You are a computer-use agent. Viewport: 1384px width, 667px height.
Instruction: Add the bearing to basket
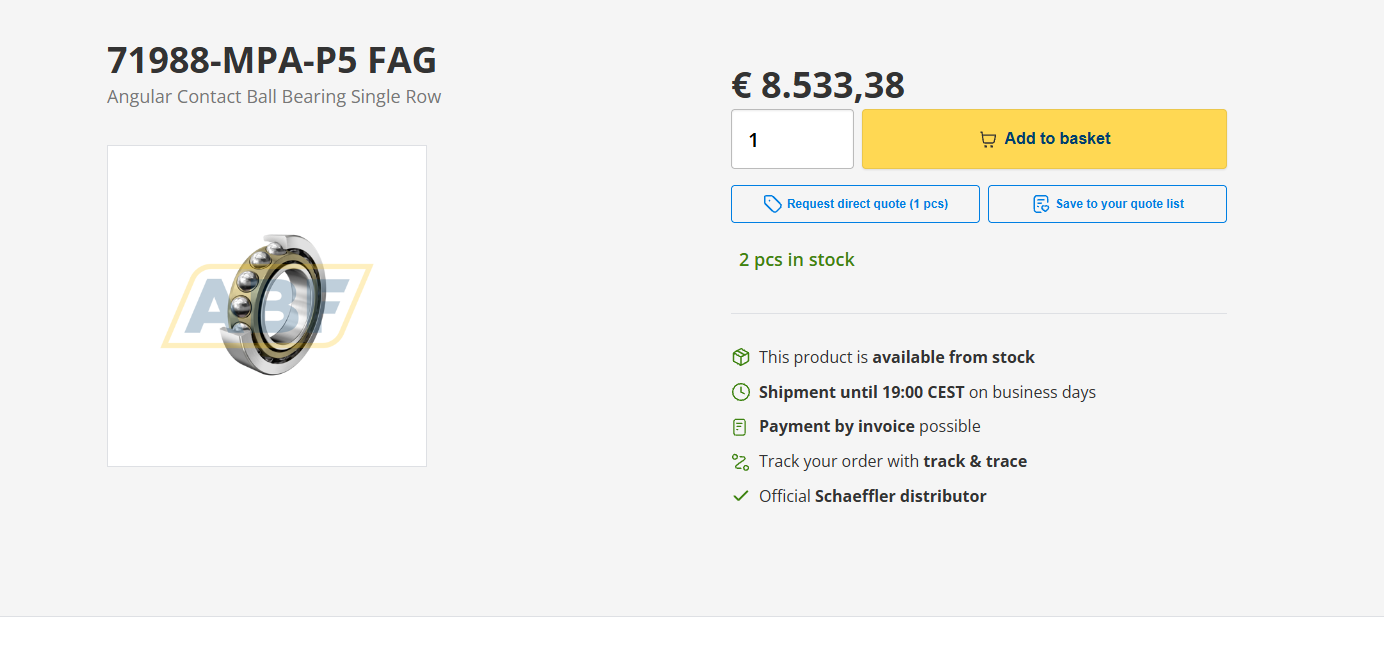[x=1044, y=139]
